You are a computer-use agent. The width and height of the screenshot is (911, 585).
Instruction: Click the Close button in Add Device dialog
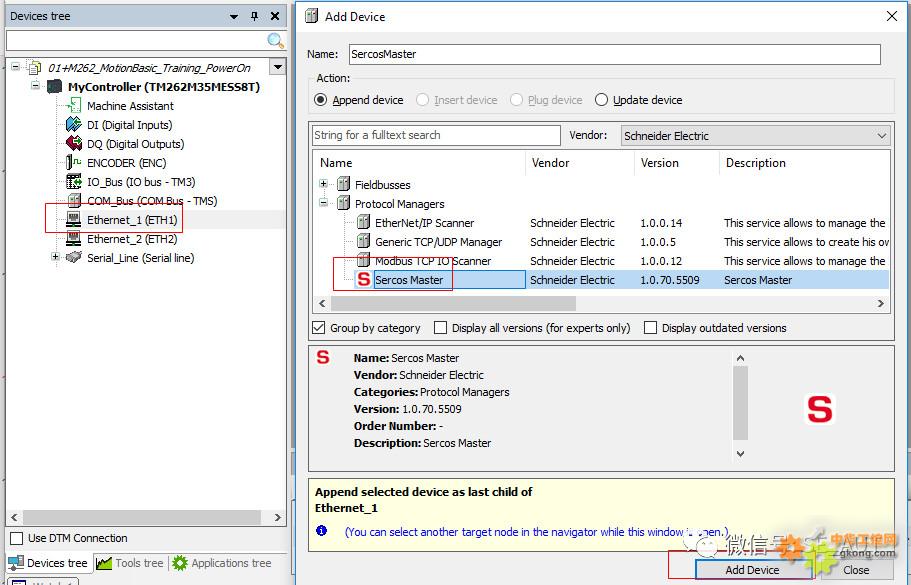(x=856, y=570)
